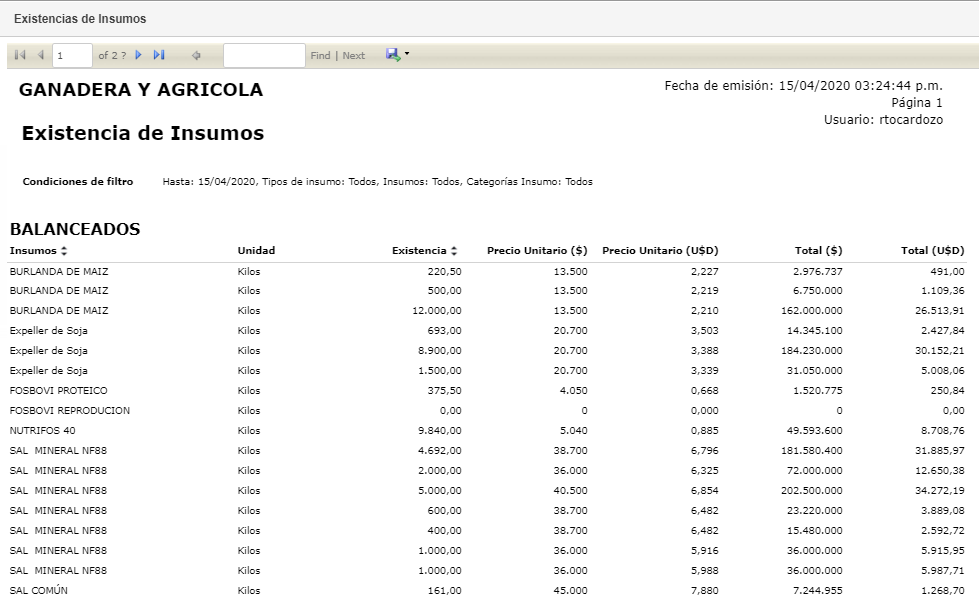
Task: Click existence value 4.692,00
Action: tap(440, 450)
